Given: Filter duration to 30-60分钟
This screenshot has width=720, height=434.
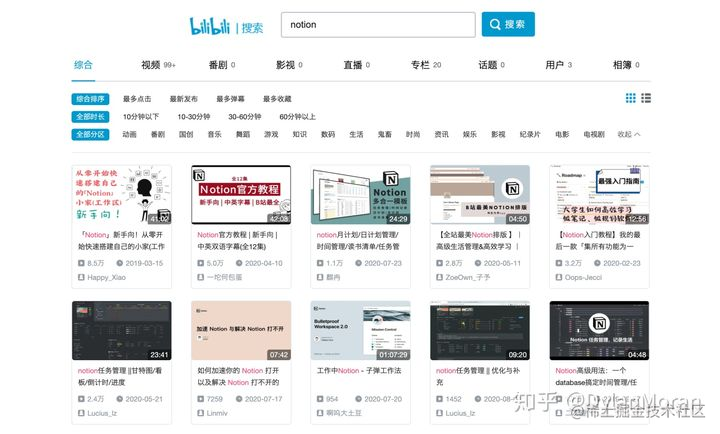Looking at the screenshot, I should (245, 117).
